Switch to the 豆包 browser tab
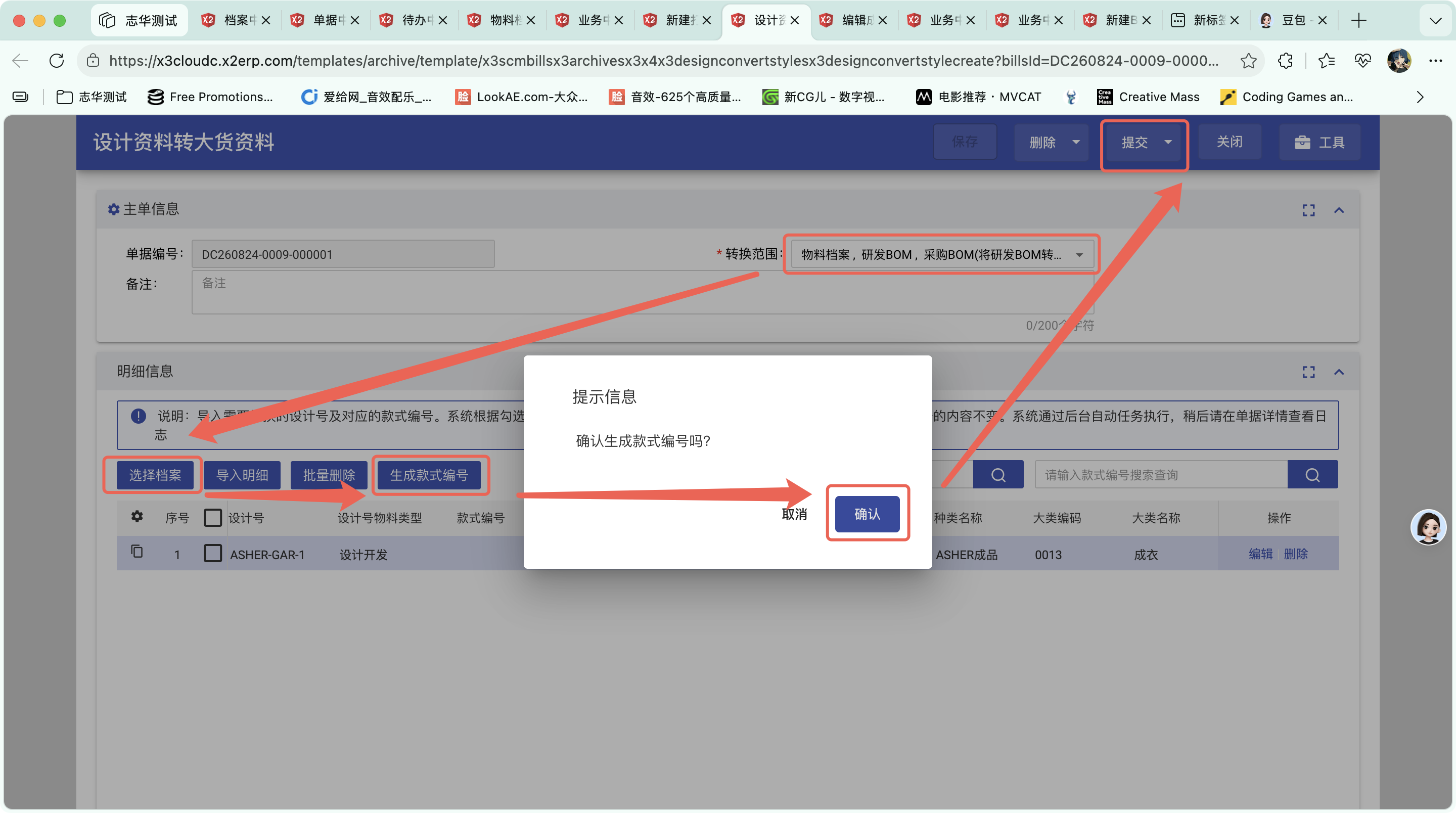The image size is (1456, 813). coord(1293,20)
